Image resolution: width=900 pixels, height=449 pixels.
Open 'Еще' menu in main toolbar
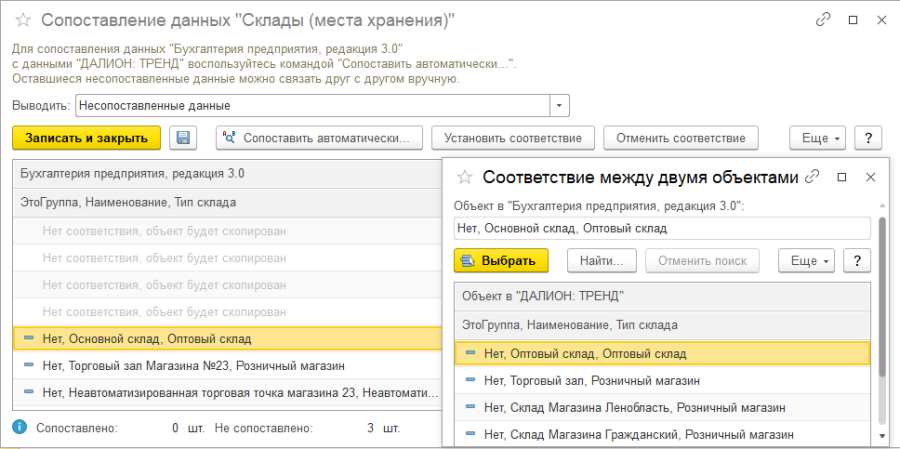point(818,138)
